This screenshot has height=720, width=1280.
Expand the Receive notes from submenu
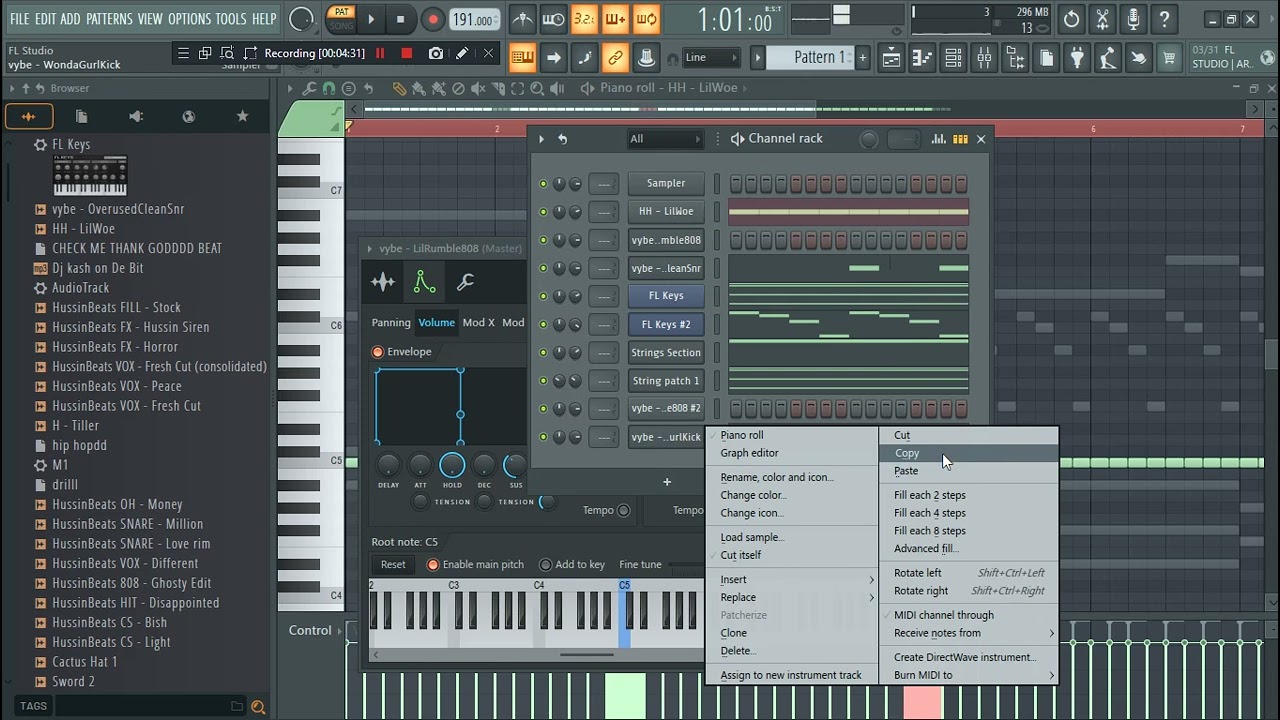click(970, 633)
